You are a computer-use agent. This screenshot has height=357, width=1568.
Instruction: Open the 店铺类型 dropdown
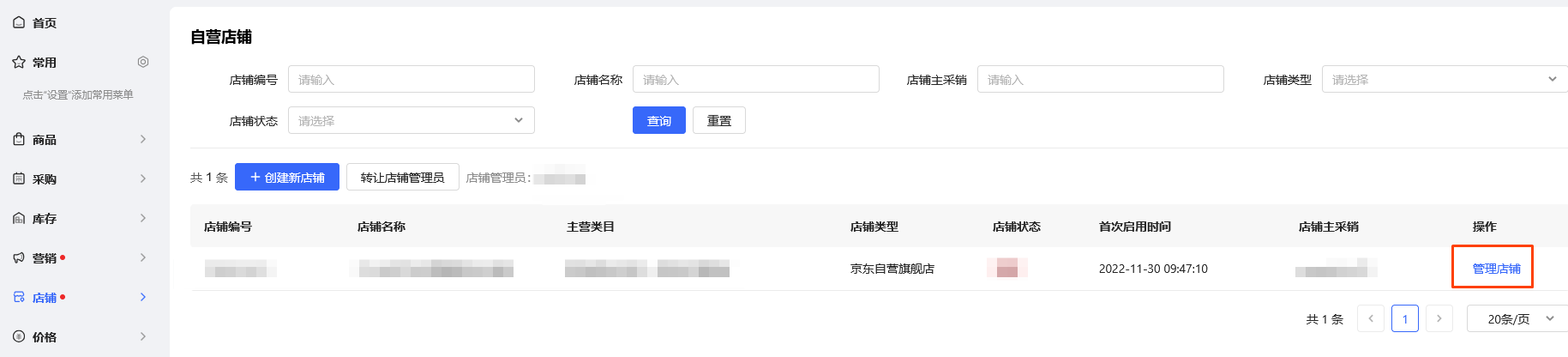click(x=1445, y=79)
